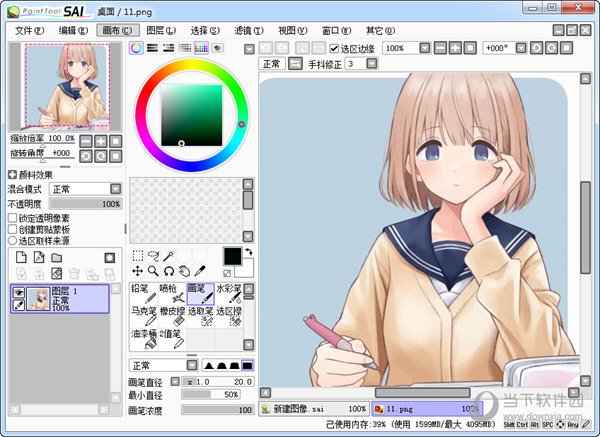The width and height of the screenshot is (600, 437).
Task: Select the 马克笔 marker tool
Action: click(x=144, y=316)
